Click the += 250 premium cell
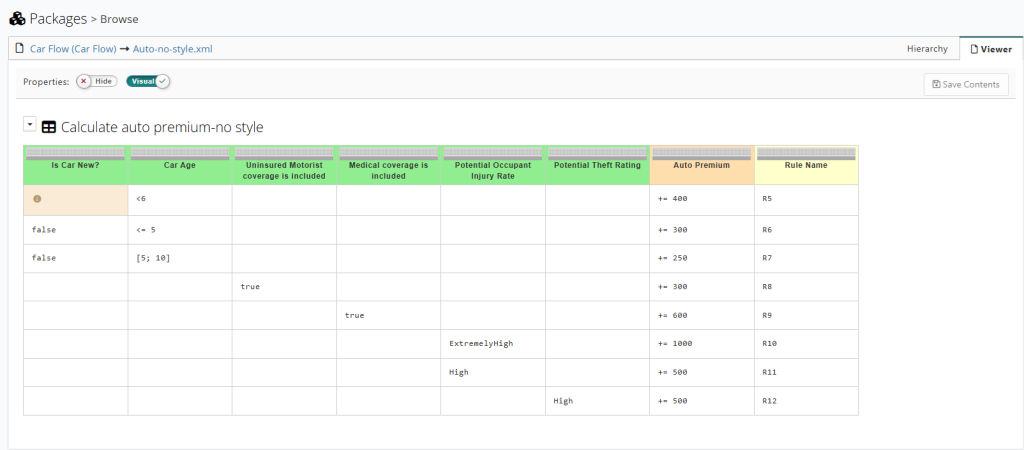Viewport: 1024px width, 450px height. (702, 259)
